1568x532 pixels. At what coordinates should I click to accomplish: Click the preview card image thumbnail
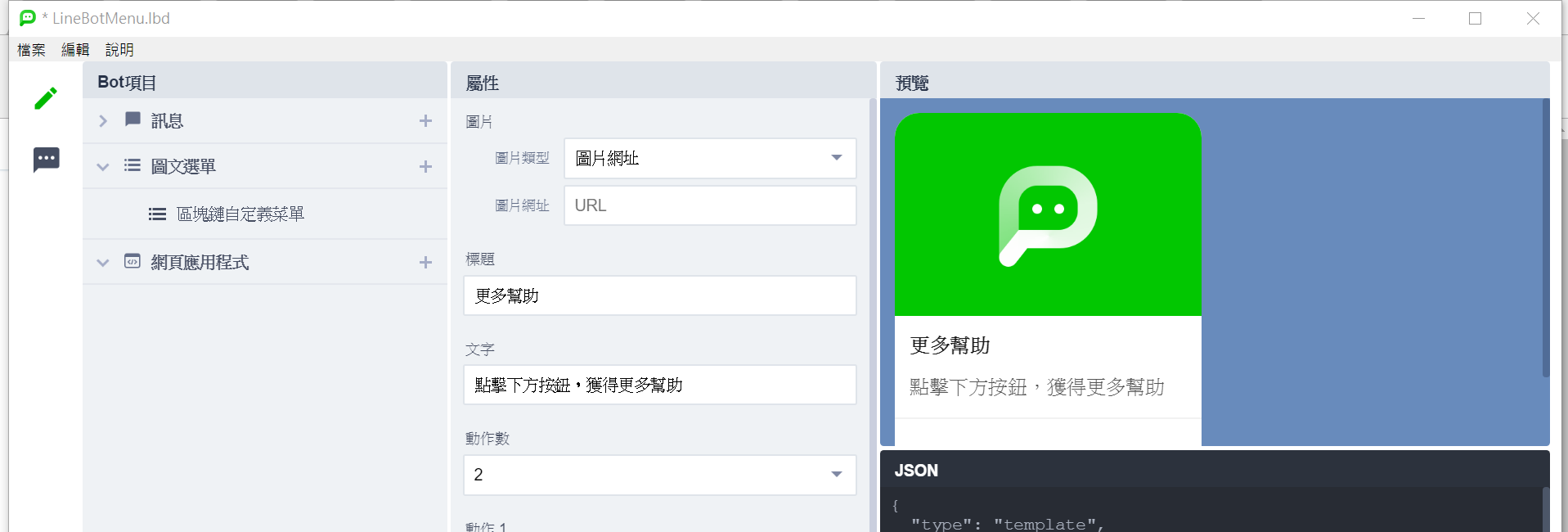pos(1048,214)
